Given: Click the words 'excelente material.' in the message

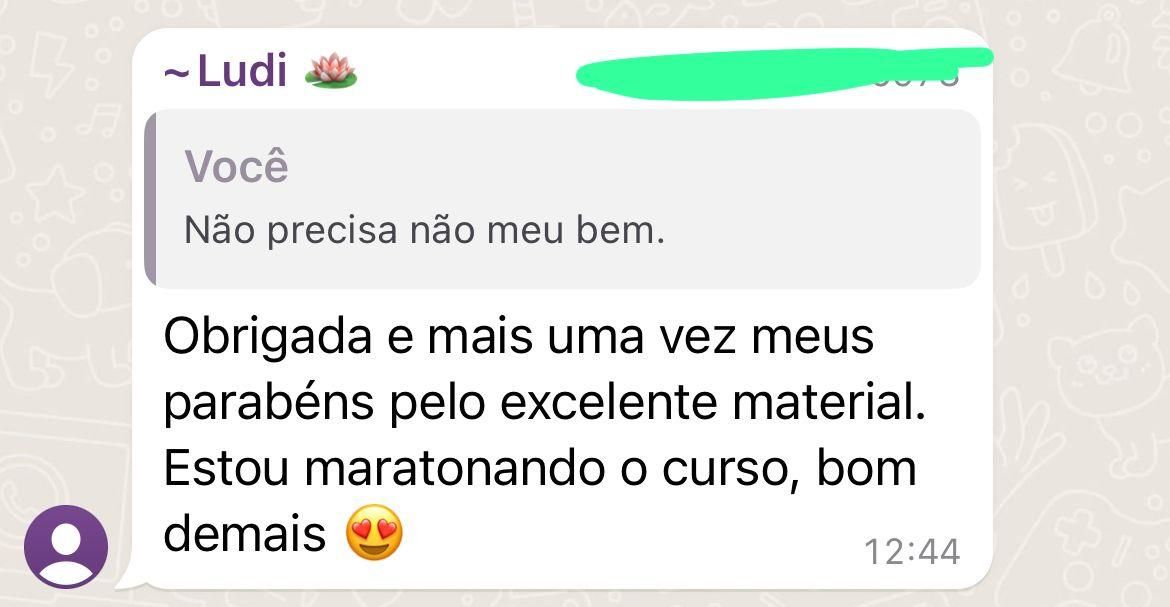Looking at the screenshot, I should pyautogui.click(x=713, y=402).
